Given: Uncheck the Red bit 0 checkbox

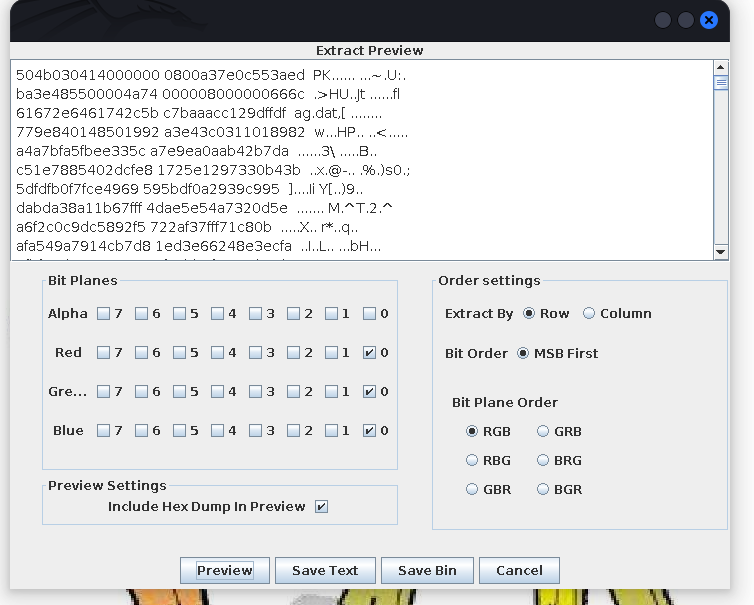Looking at the screenshot, I should click(369, 353).
